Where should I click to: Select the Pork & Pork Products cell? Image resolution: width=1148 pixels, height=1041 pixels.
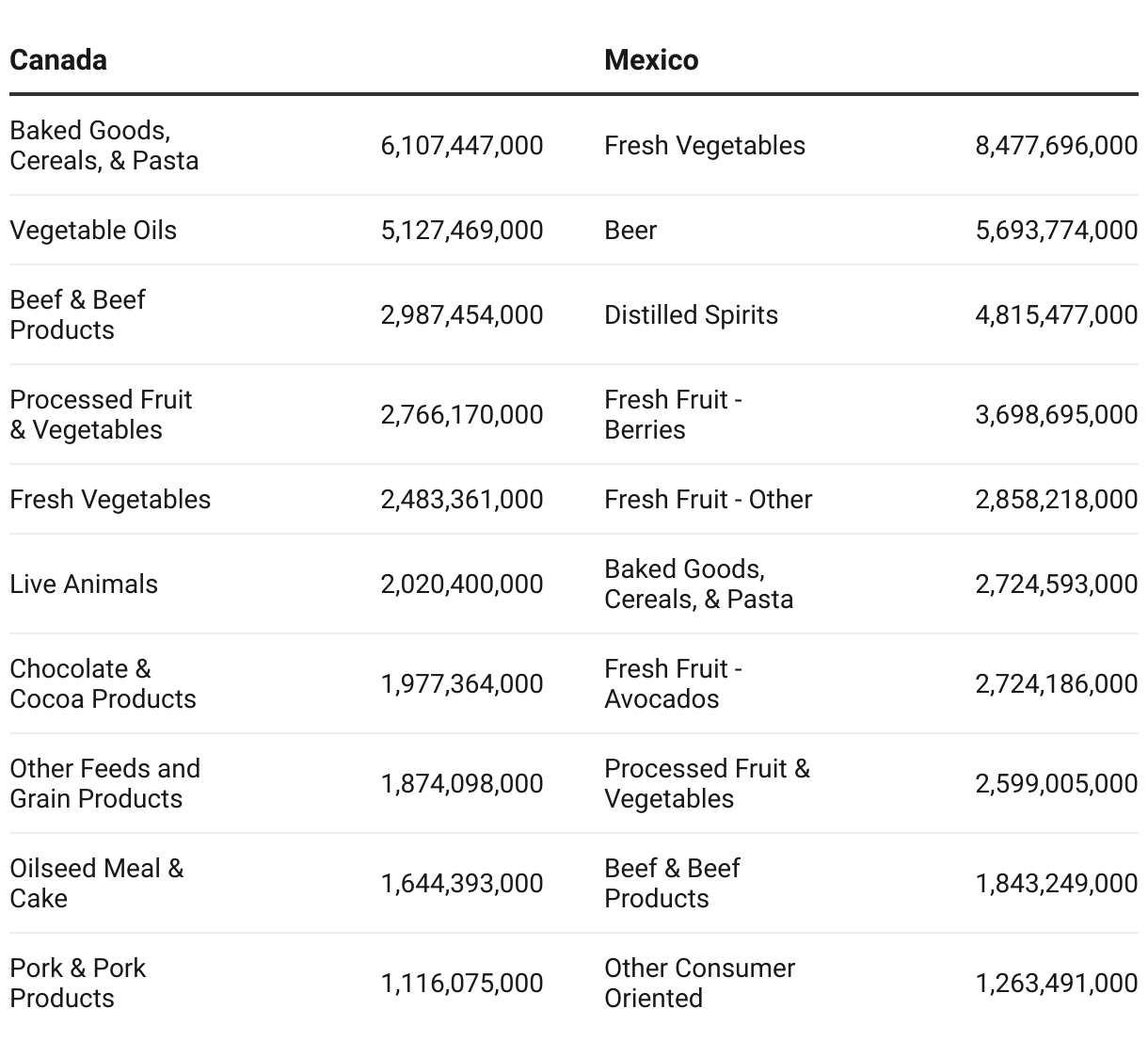77,983
